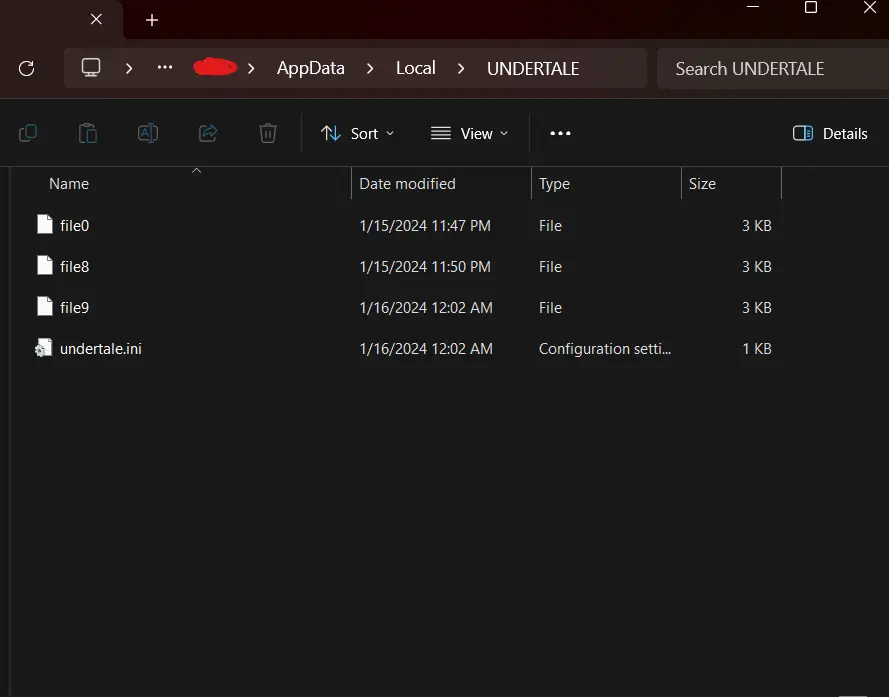889x697 pixels.
Task: Sort by Name column header
Action: point(69,184)
